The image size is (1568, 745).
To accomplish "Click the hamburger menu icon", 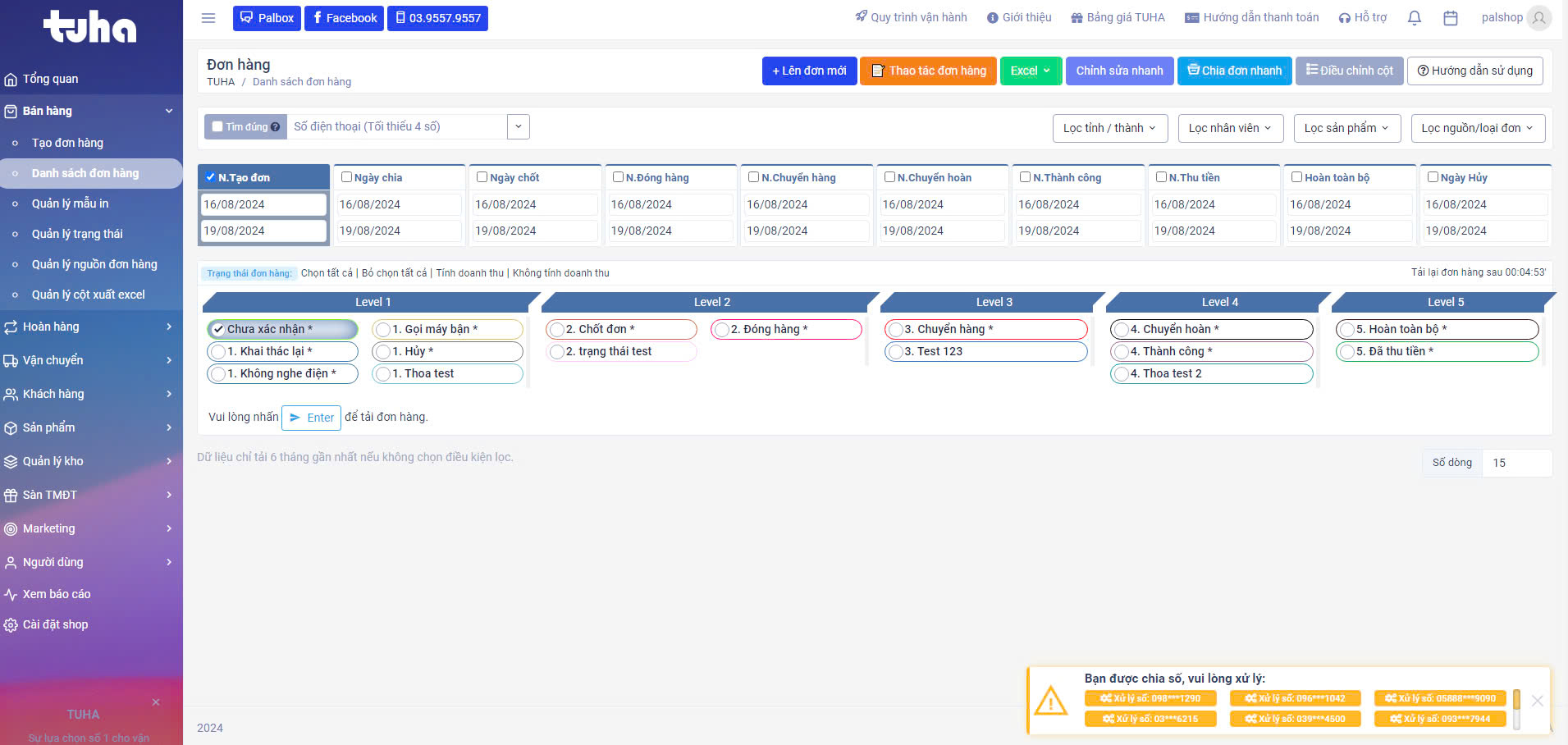I will 208,18.
